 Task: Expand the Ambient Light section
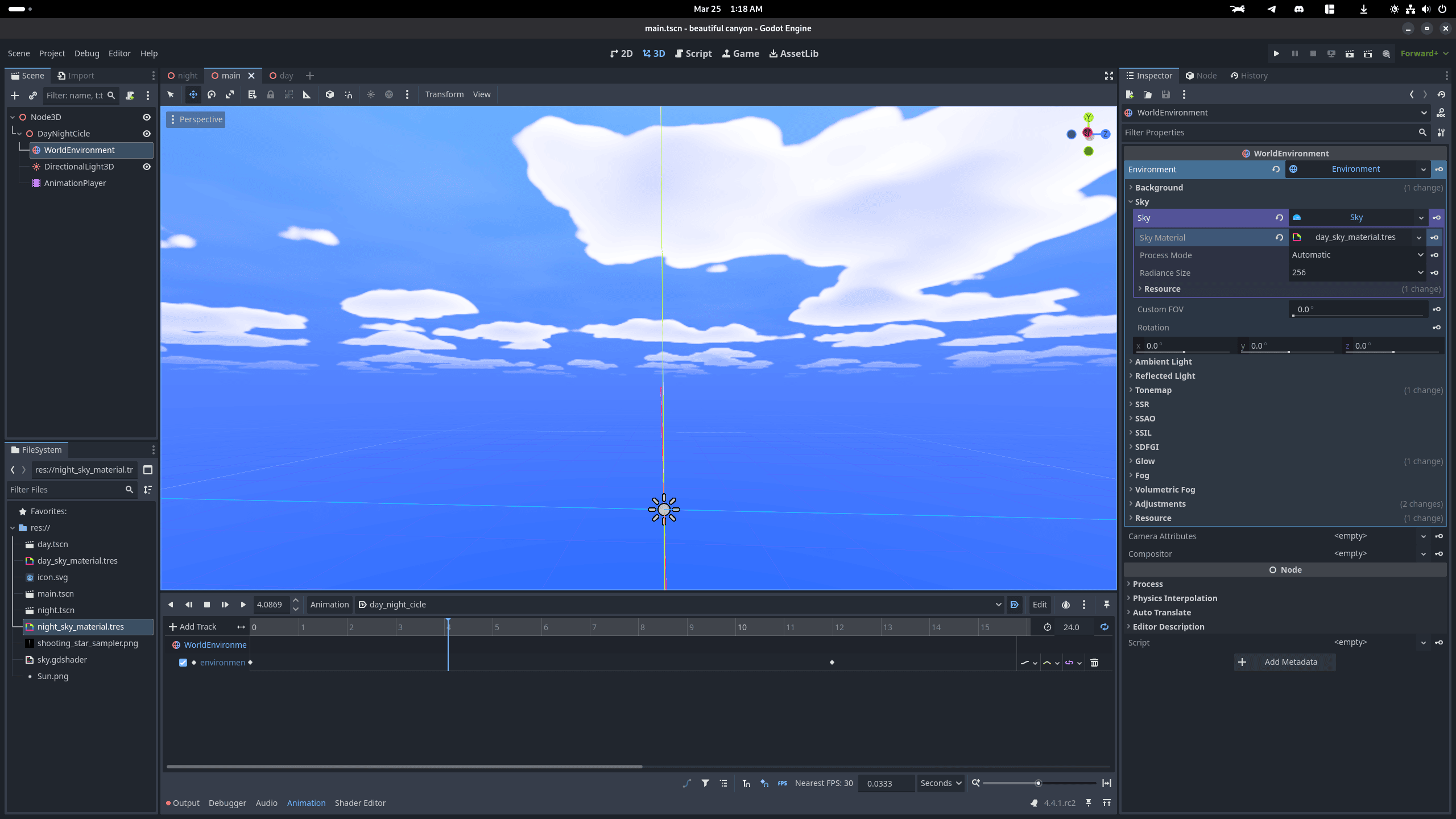(1163, 362)
